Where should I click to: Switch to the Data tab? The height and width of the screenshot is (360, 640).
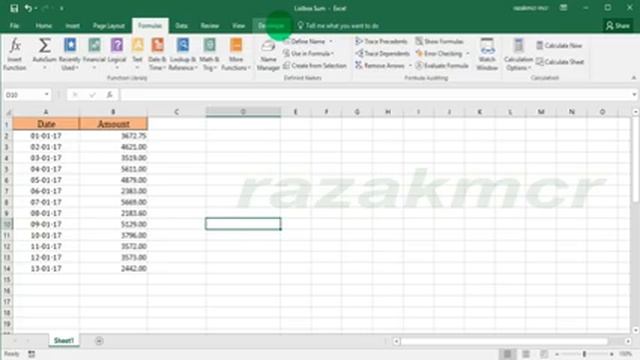181,26
